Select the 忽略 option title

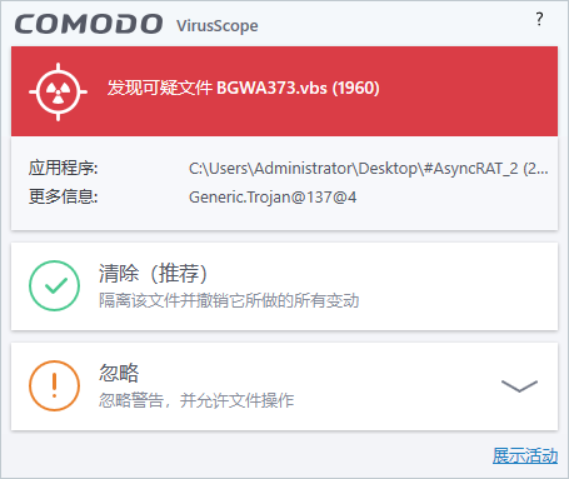point(119,373)
